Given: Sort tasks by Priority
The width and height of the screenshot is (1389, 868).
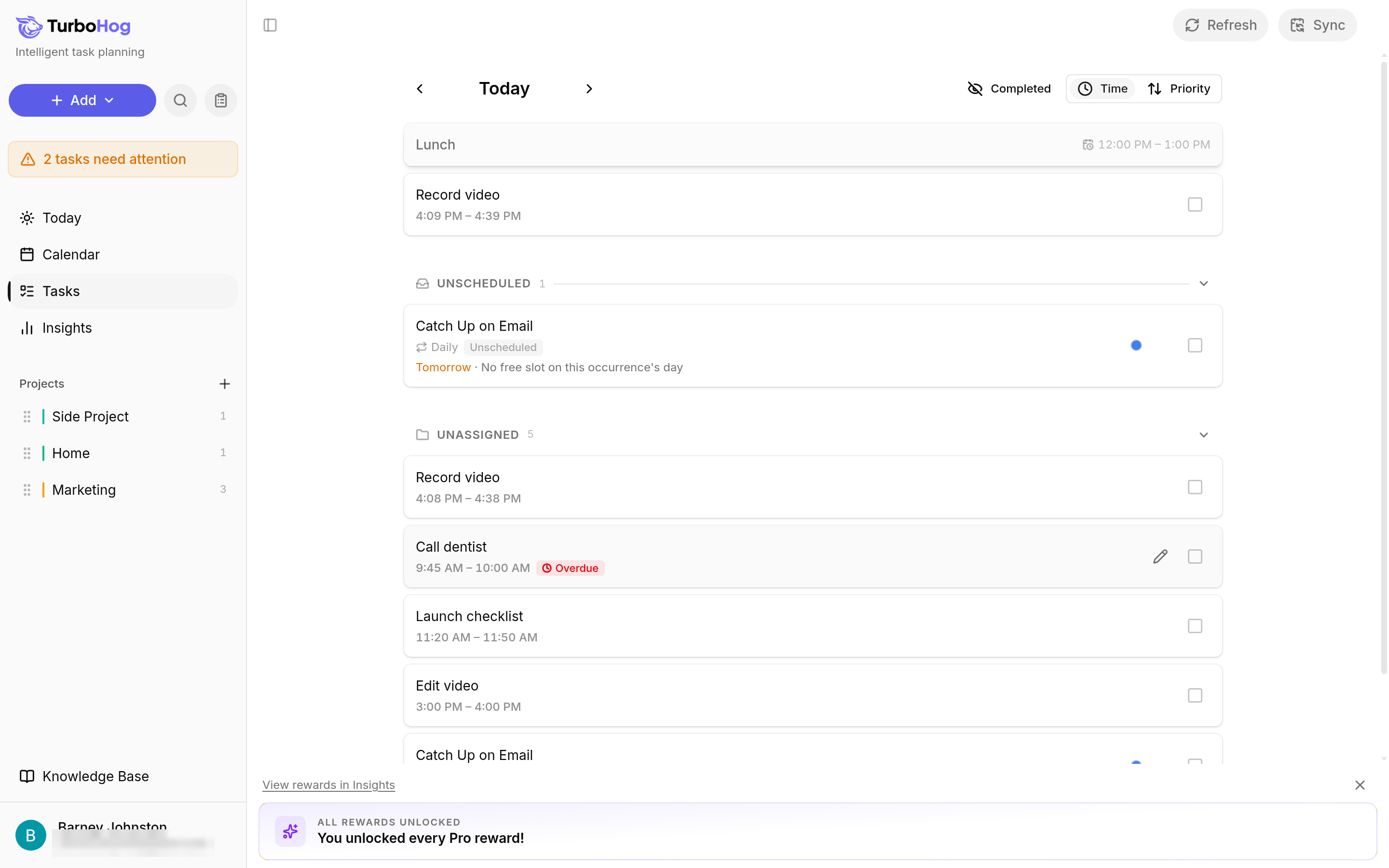Looking at the screenshot, I should (x=1179, y=88).
